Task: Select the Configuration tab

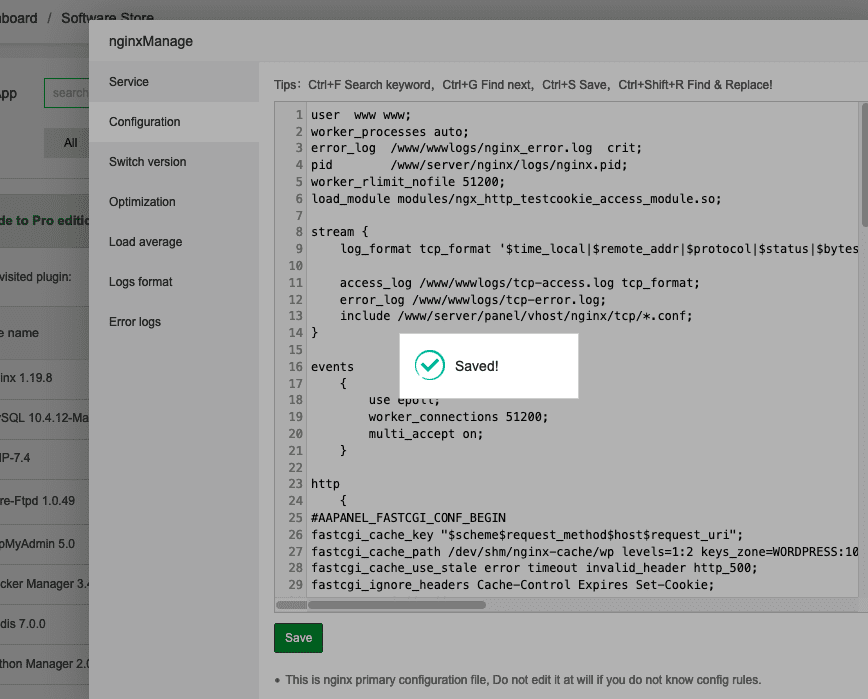Action: click(145, 122)
